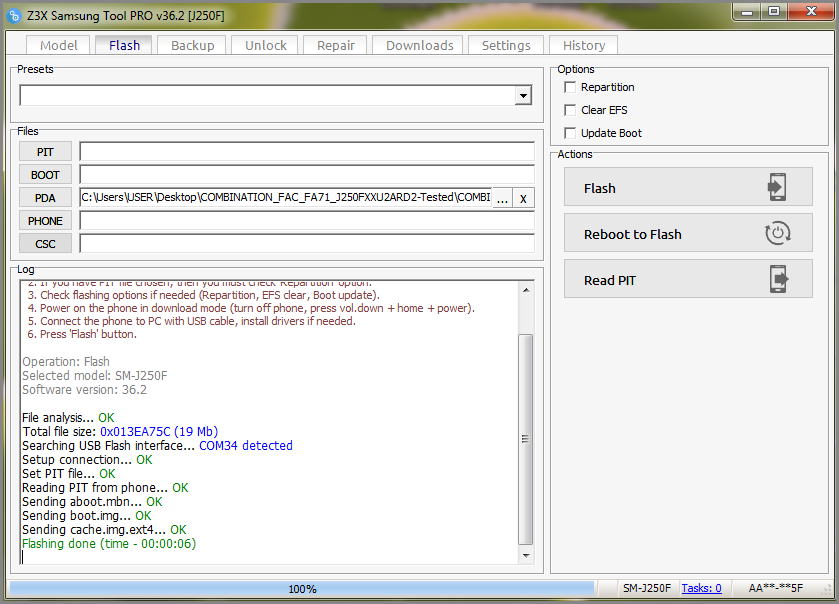Close the Z3X Samsung Tool window
Image resolution: width=839 pixels, height=604 pixels.
[x=811, y=12]
